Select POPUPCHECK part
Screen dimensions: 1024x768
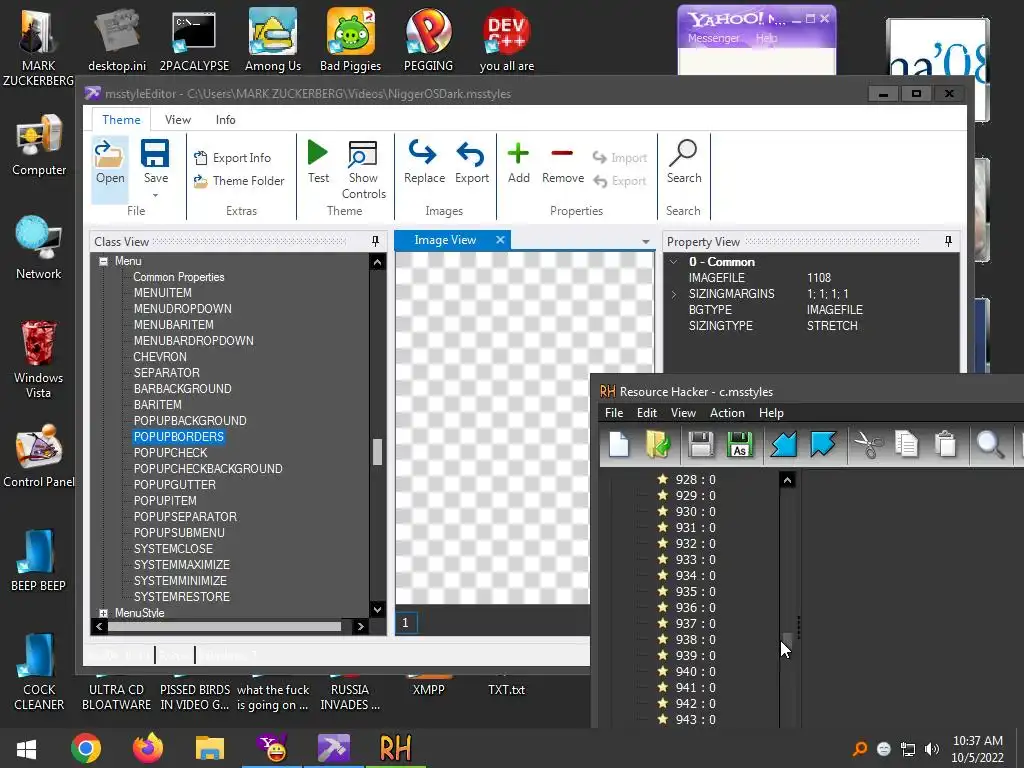170,453
